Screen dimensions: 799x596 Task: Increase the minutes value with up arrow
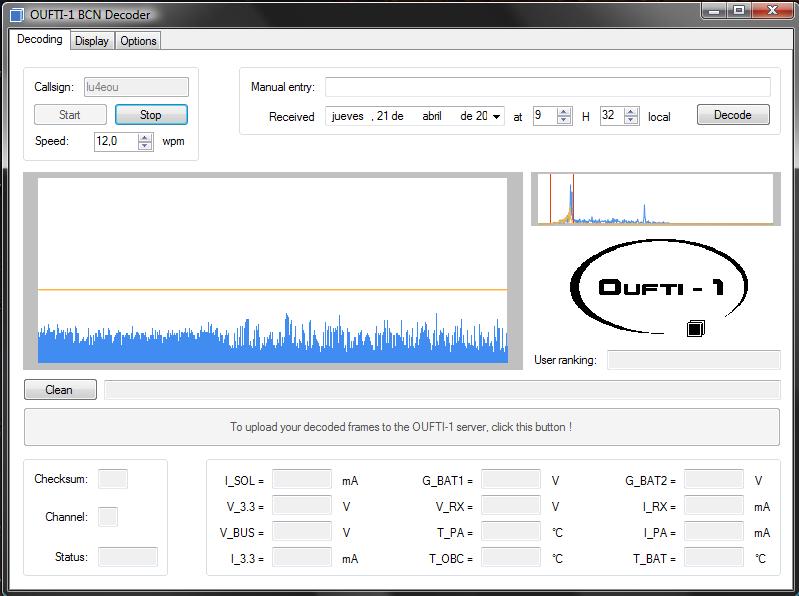(631, 112)
